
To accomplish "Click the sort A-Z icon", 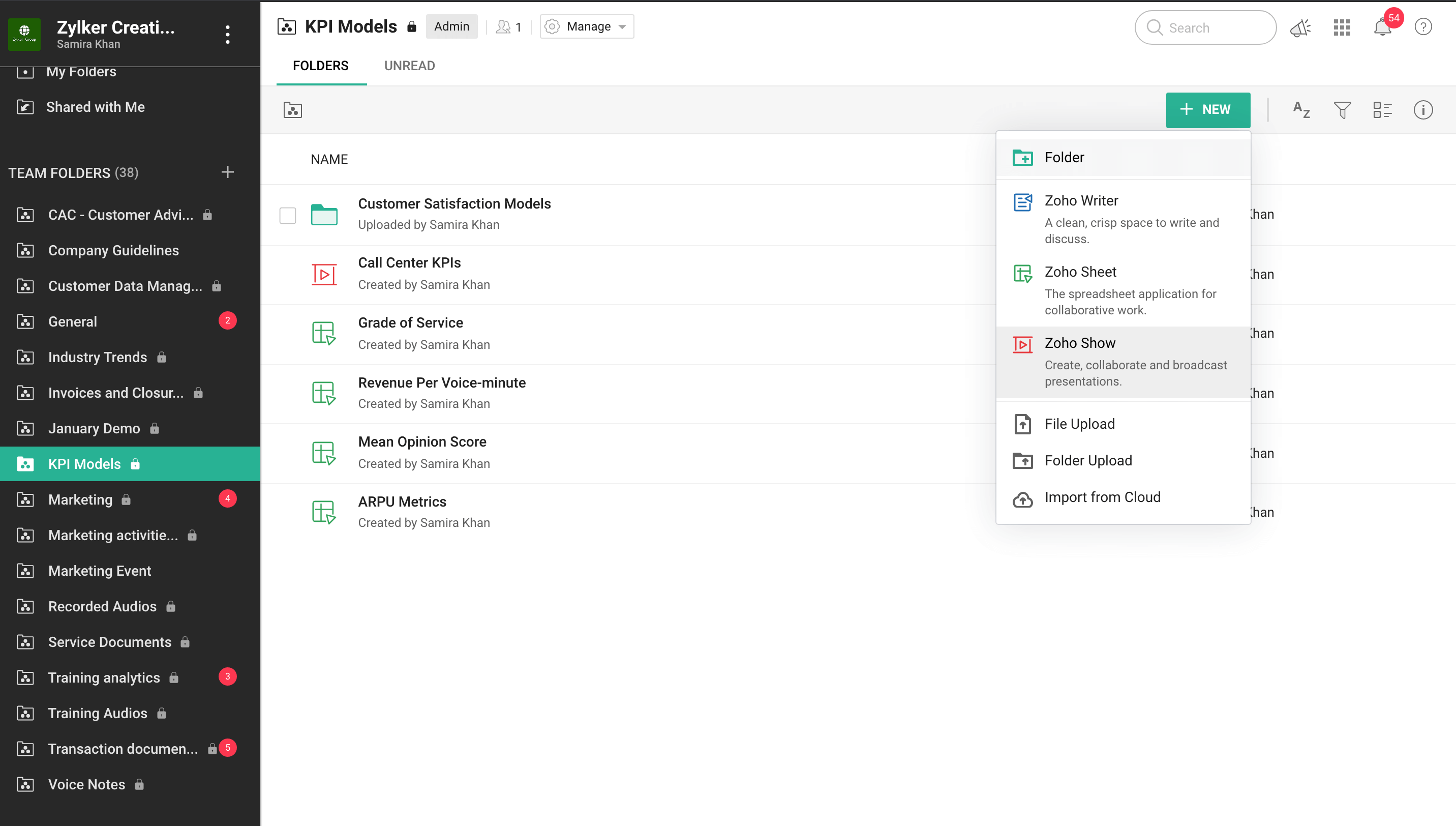I will [1300, 109].
